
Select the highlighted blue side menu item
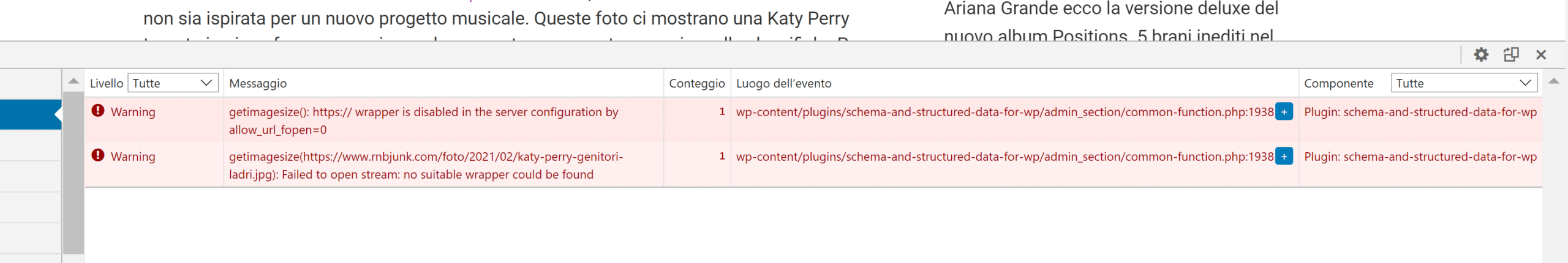[x=31, y=114]
